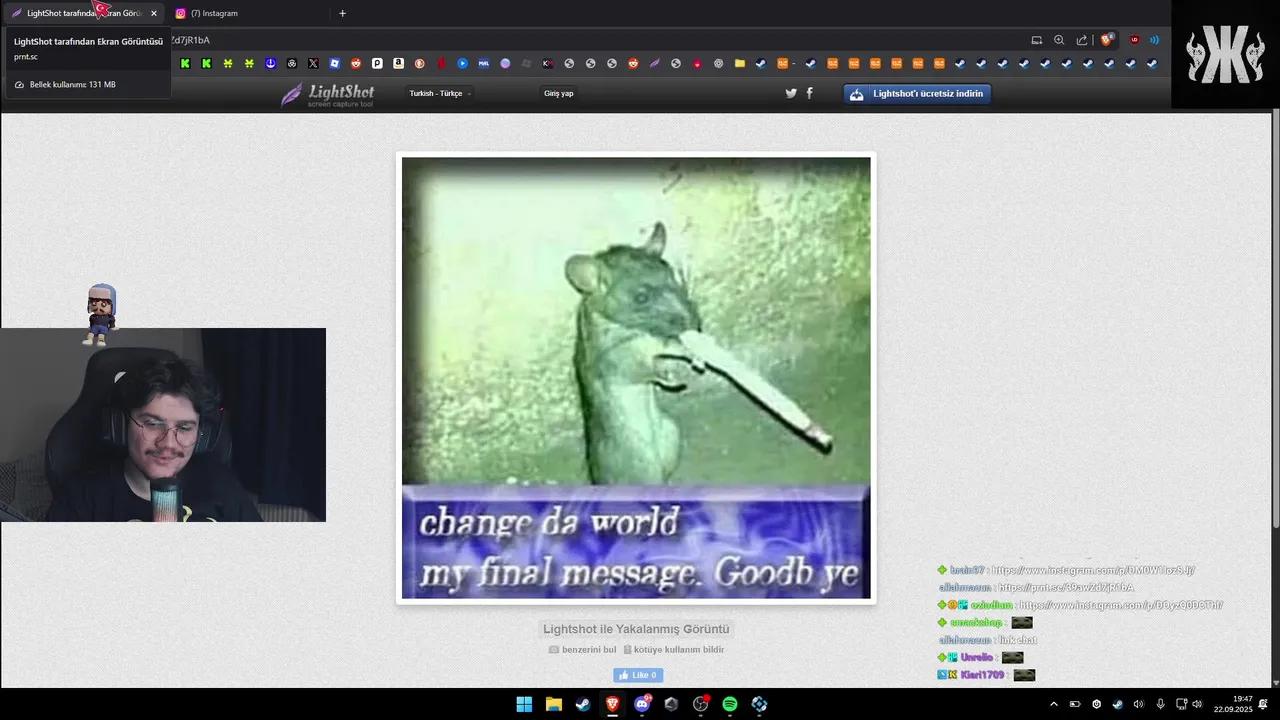Click the address bar URL field

[600, 40]
